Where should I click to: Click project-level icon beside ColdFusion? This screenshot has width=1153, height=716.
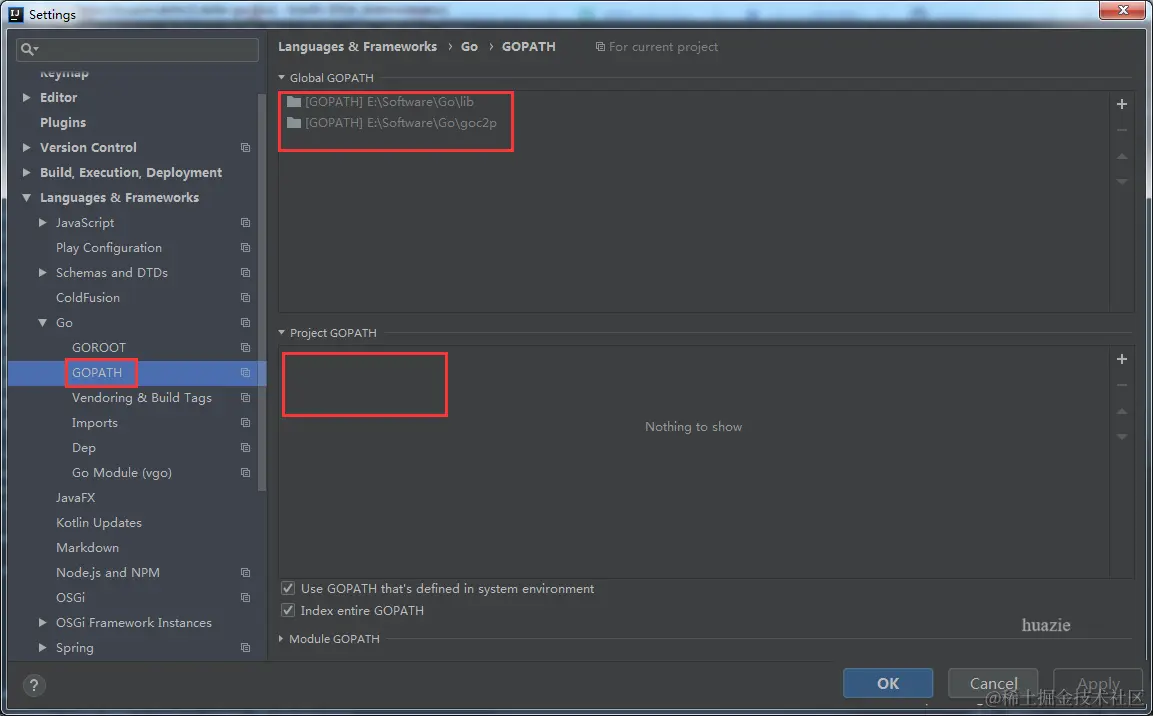click(x=246, y=298)
